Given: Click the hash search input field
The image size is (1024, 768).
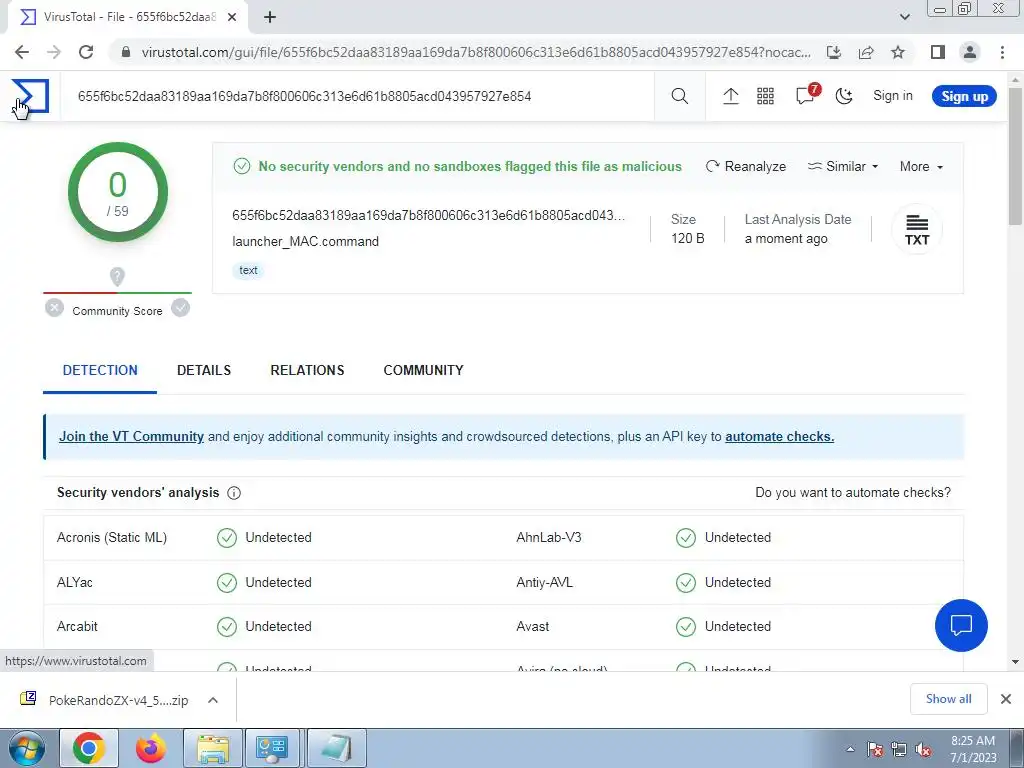Looking at the screenshot, I should (357, 96).
